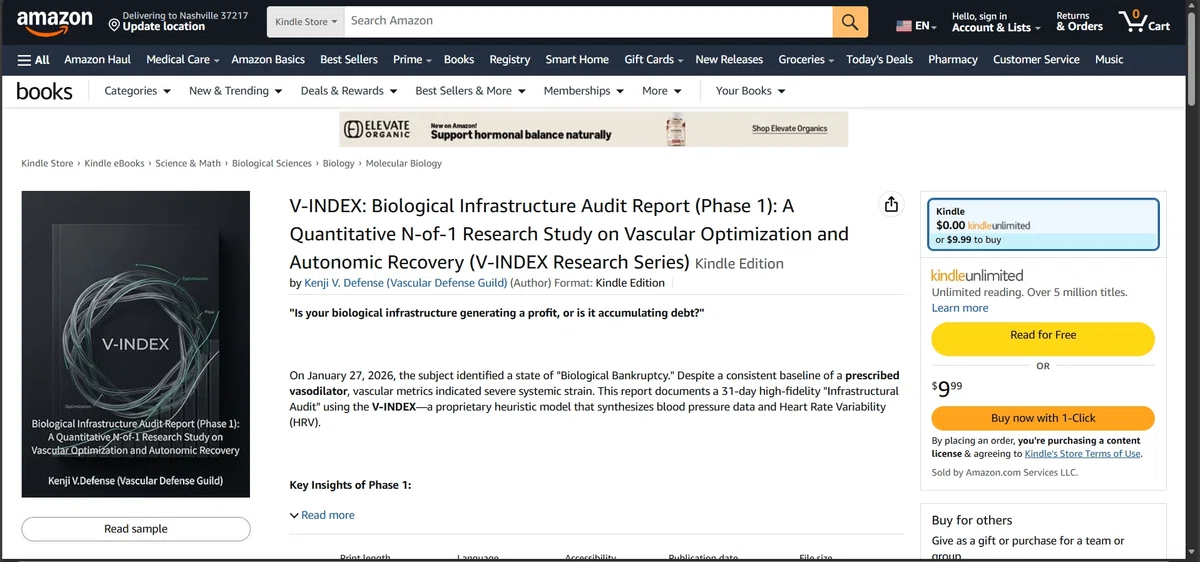Open the Science & Math breadcrumb
This screenshot has height=562, width=1200.
[x=188, y=163]
